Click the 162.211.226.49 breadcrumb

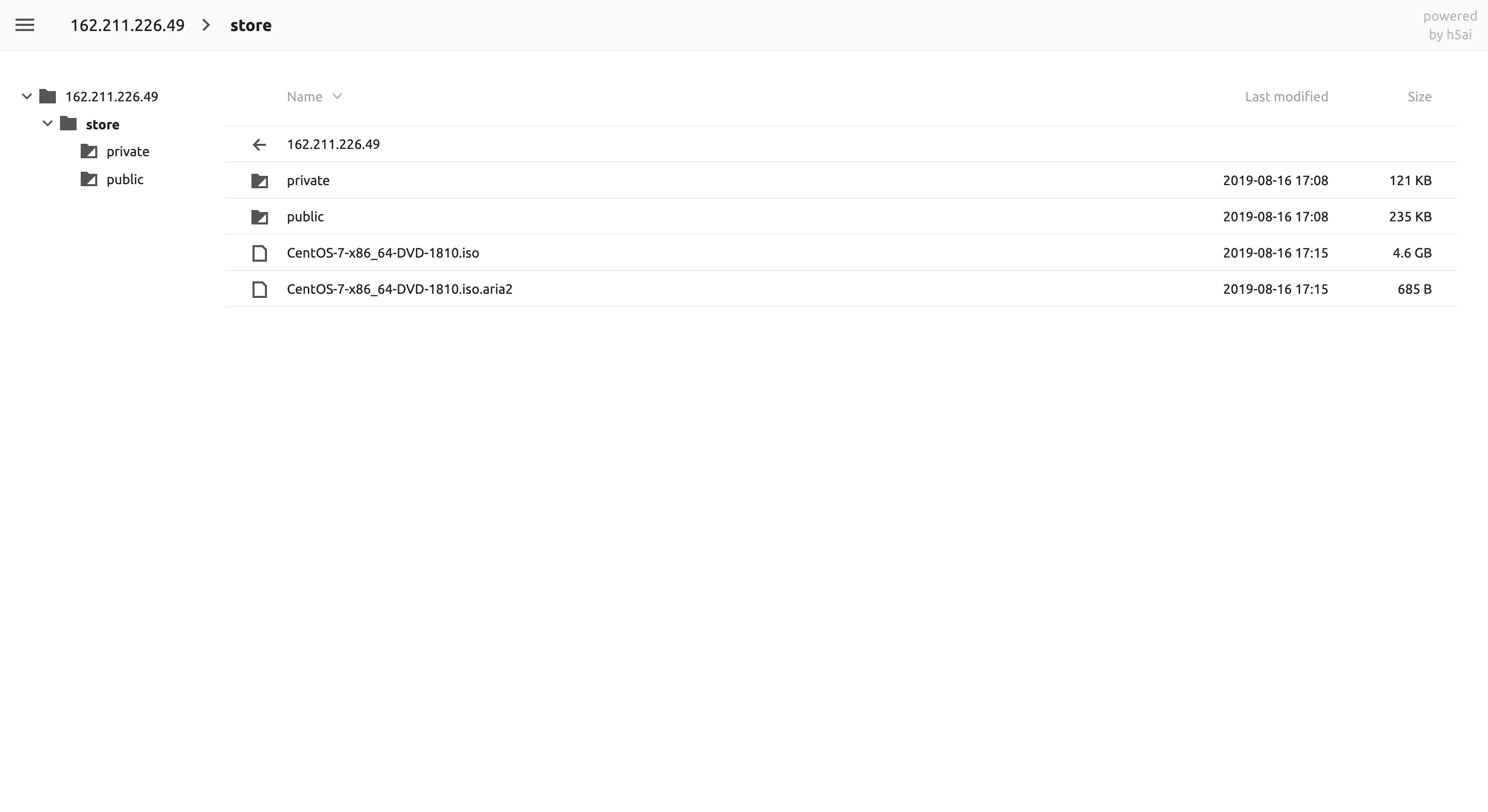128,25
